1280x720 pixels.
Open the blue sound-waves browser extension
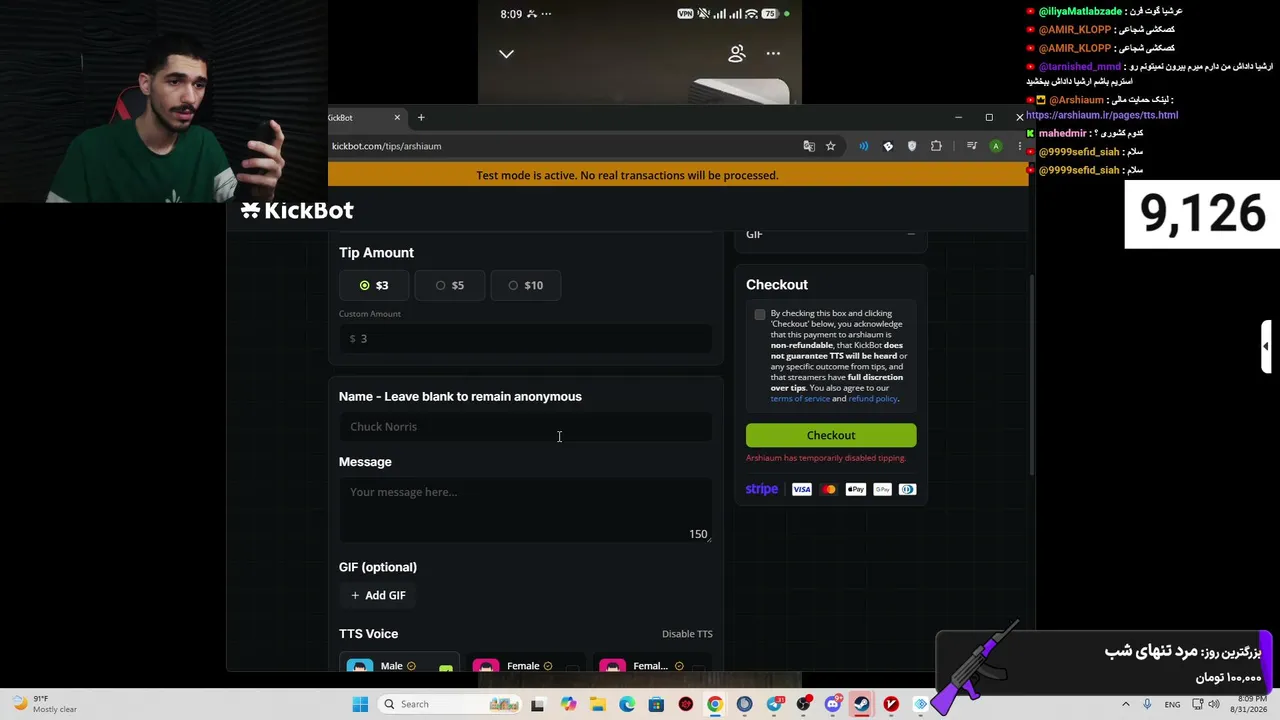863,146
